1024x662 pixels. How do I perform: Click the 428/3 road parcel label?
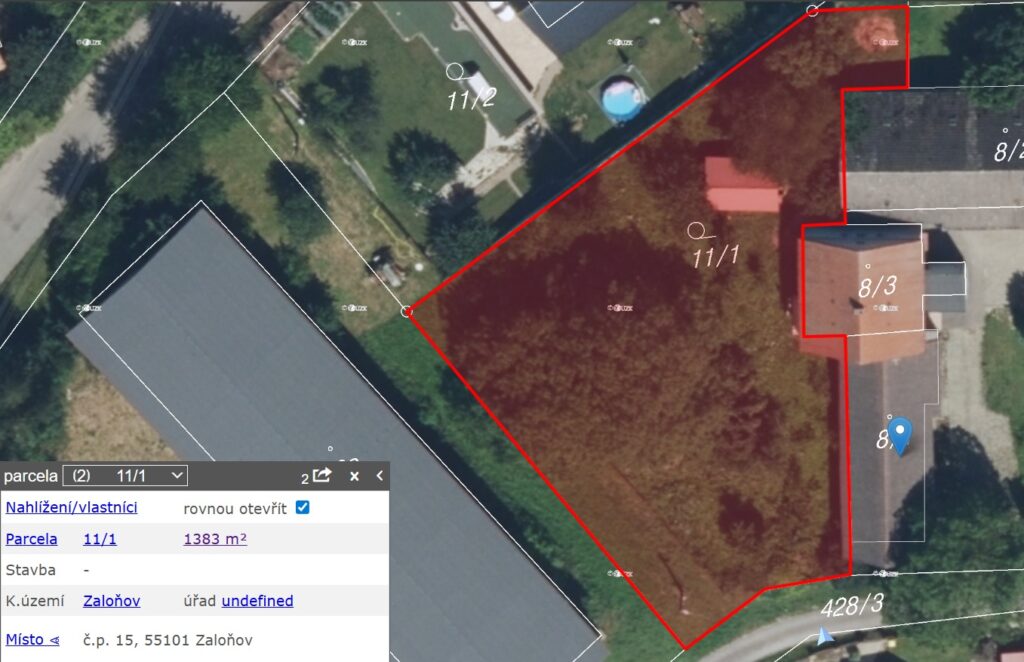click(x=852, y=606)
